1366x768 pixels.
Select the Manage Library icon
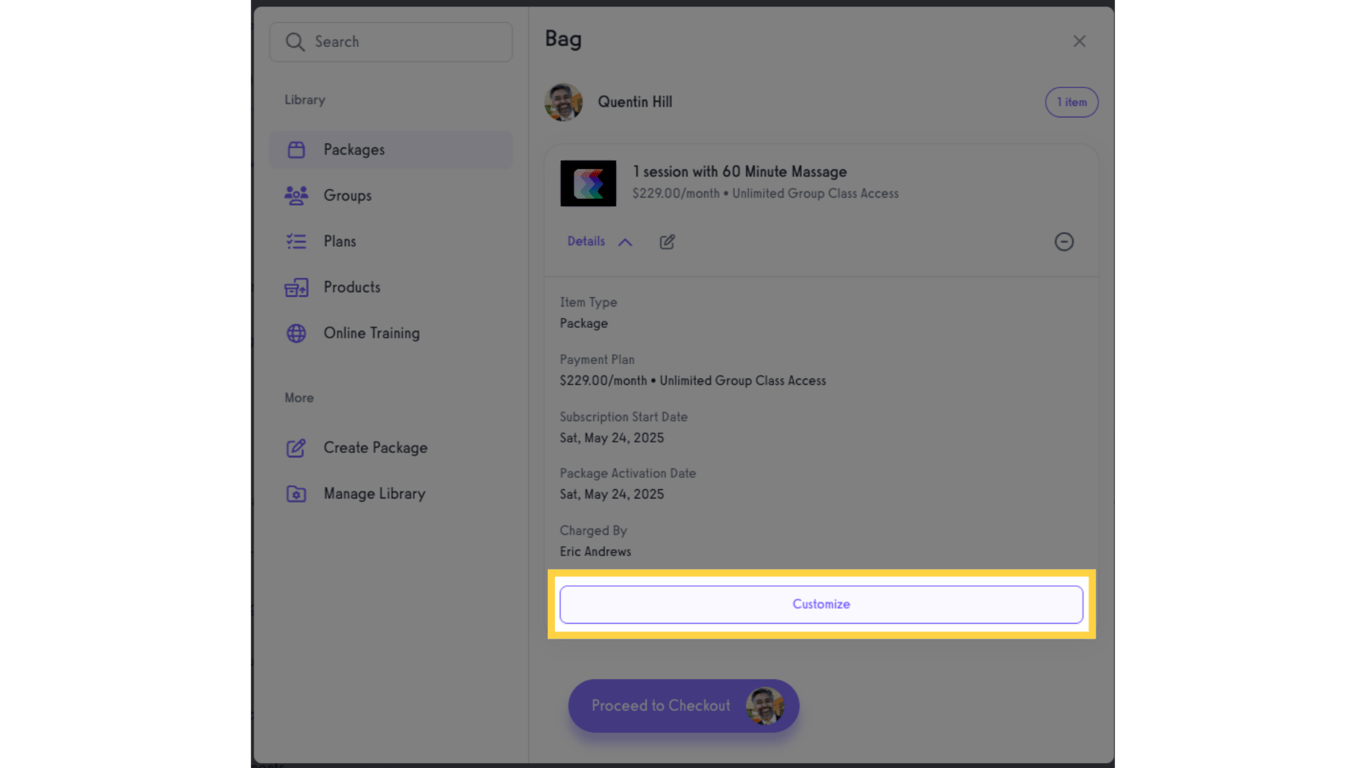tap(296, 493)
